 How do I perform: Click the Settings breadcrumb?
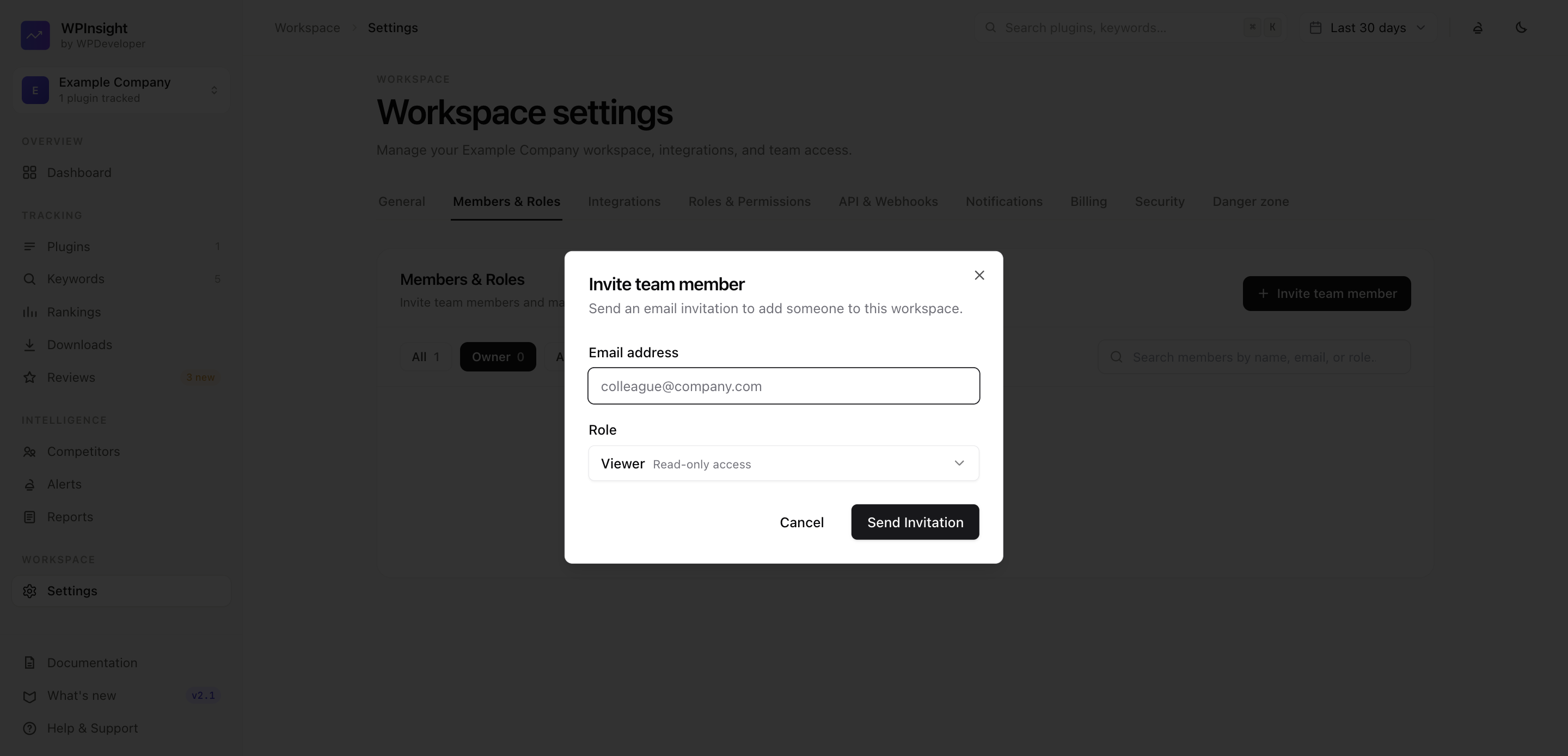pyautogui.click(x=393, y=27)
